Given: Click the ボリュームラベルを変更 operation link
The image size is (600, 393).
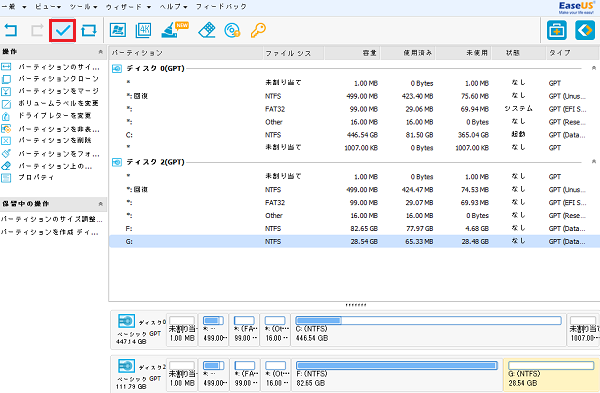Looking at the screenshot, I should 59,103.
